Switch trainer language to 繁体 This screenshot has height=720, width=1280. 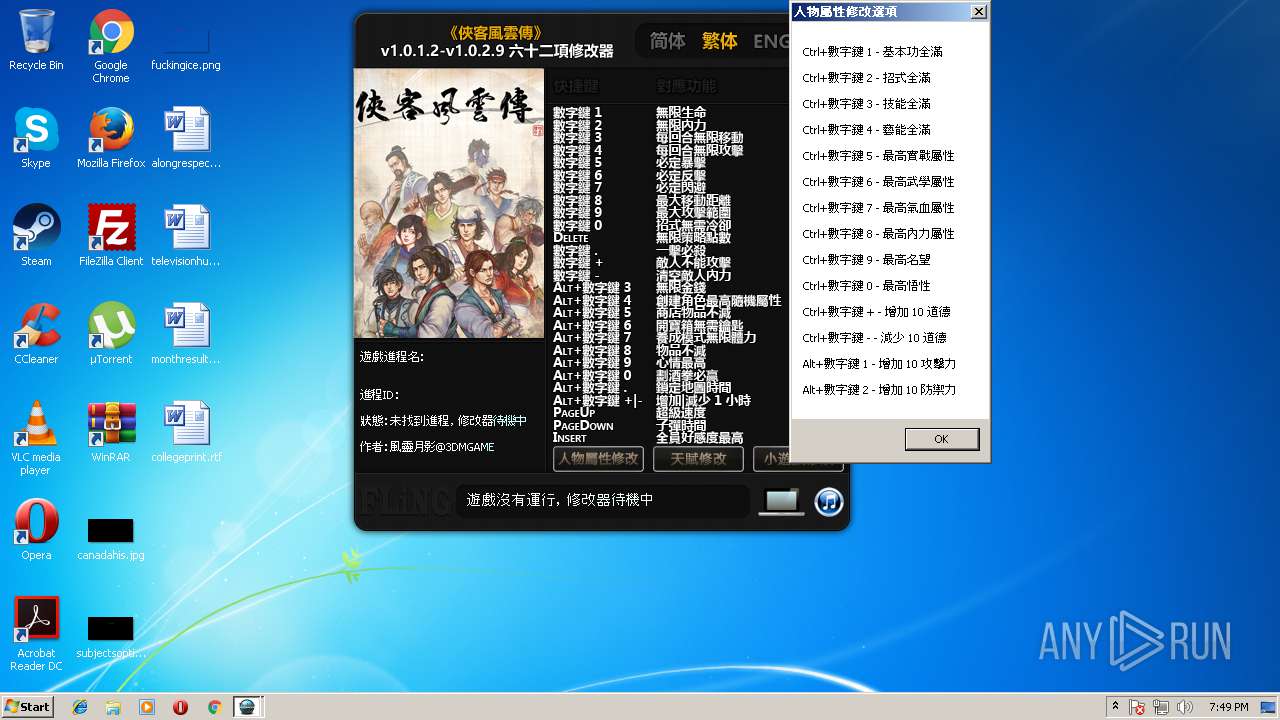point(719,41)
